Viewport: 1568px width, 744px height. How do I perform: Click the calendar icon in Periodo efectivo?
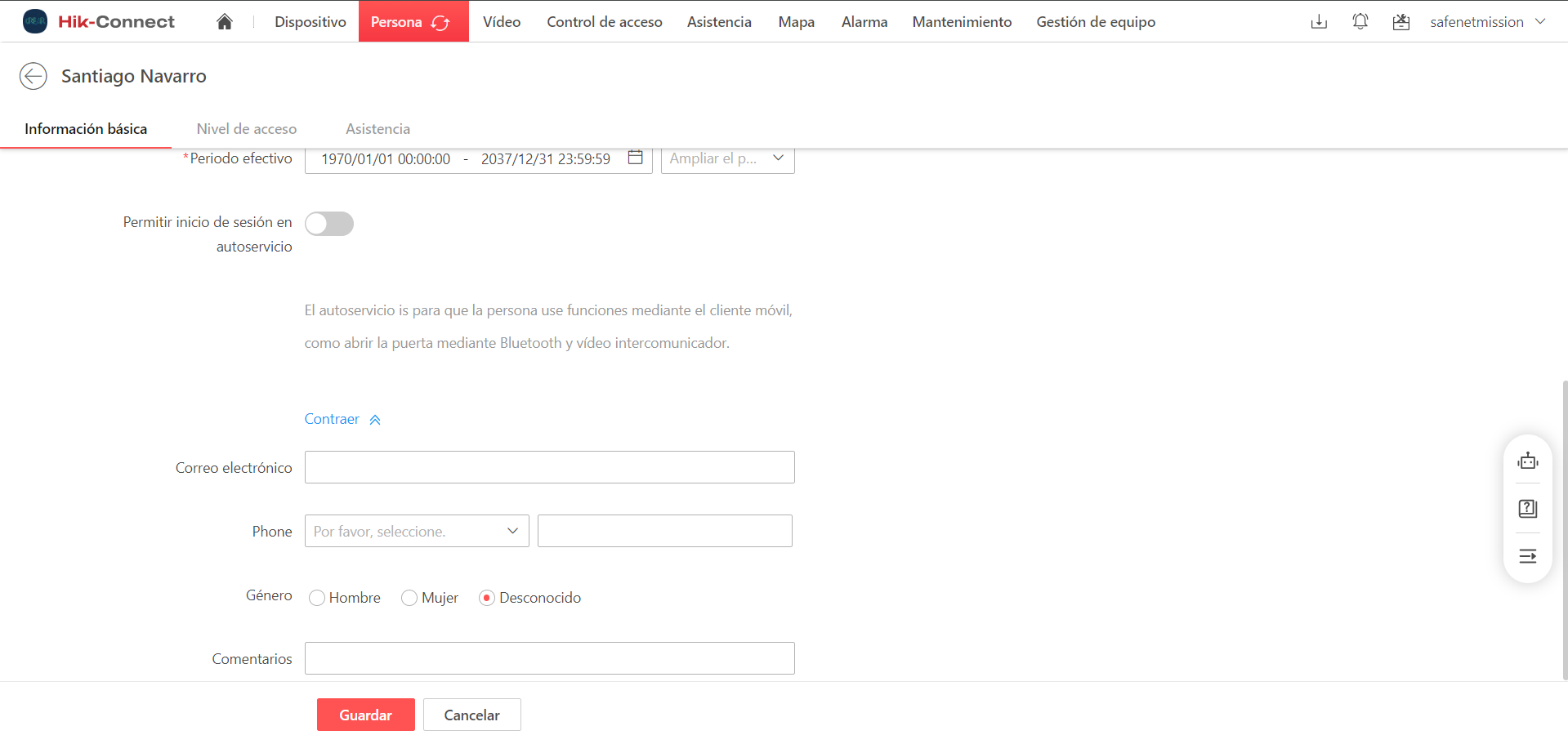(635, 158)
